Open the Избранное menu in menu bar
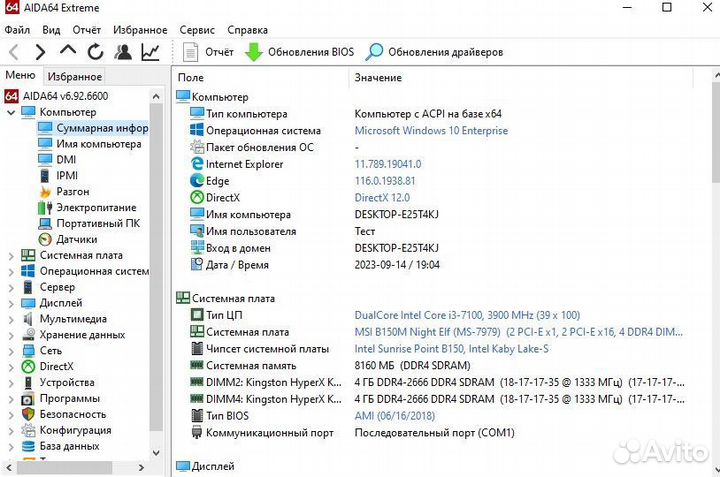720x477 pixels. click(x=140, y=30)
